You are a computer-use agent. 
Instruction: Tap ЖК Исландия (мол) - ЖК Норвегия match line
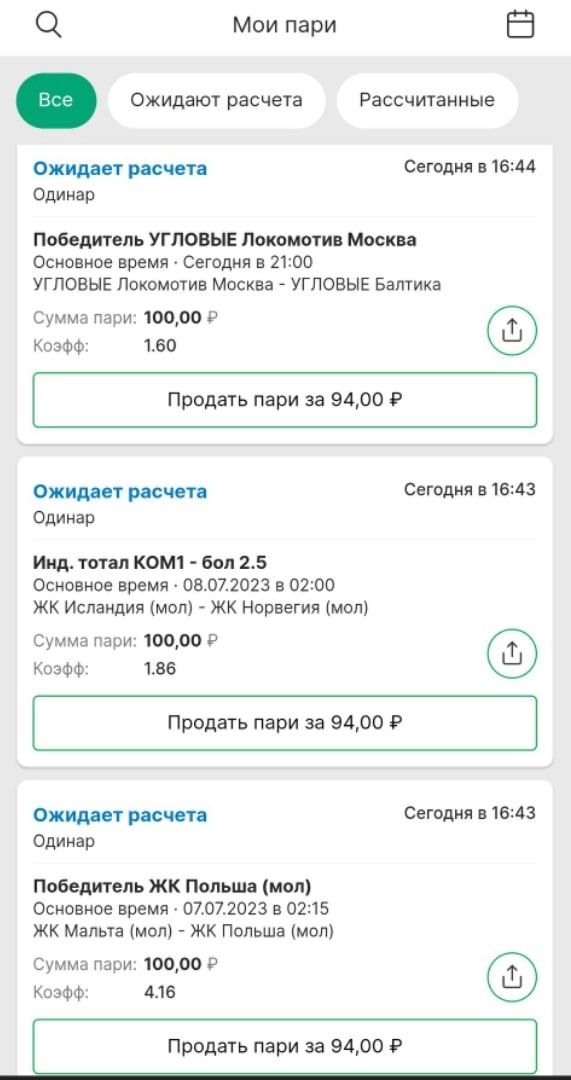200,608
